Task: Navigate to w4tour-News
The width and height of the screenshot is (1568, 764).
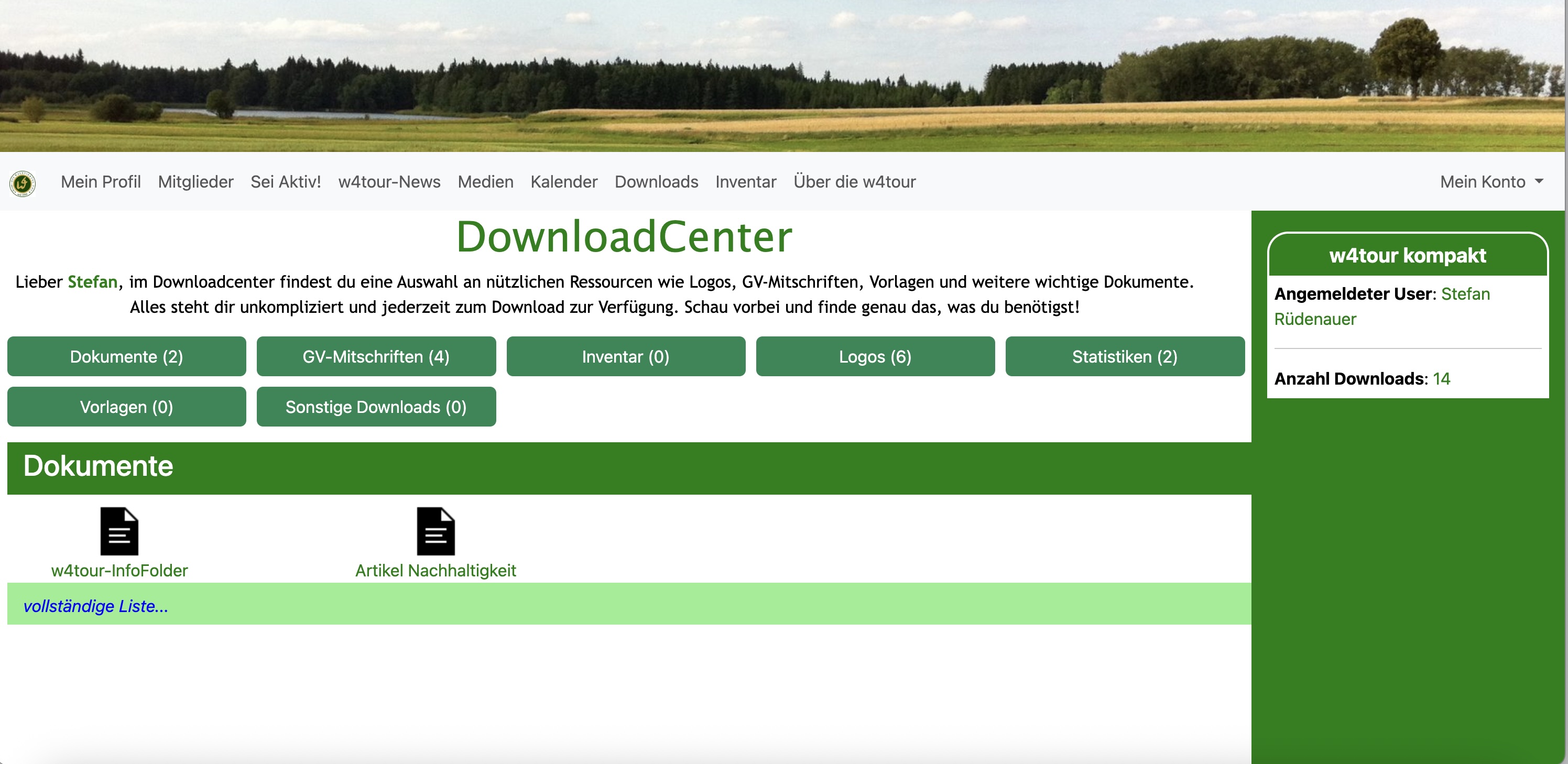Action: point(389,182)
